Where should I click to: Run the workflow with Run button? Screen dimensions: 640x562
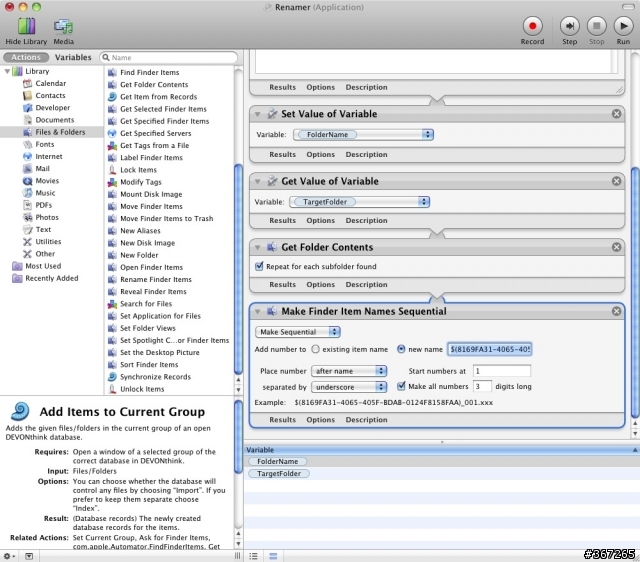623,26
